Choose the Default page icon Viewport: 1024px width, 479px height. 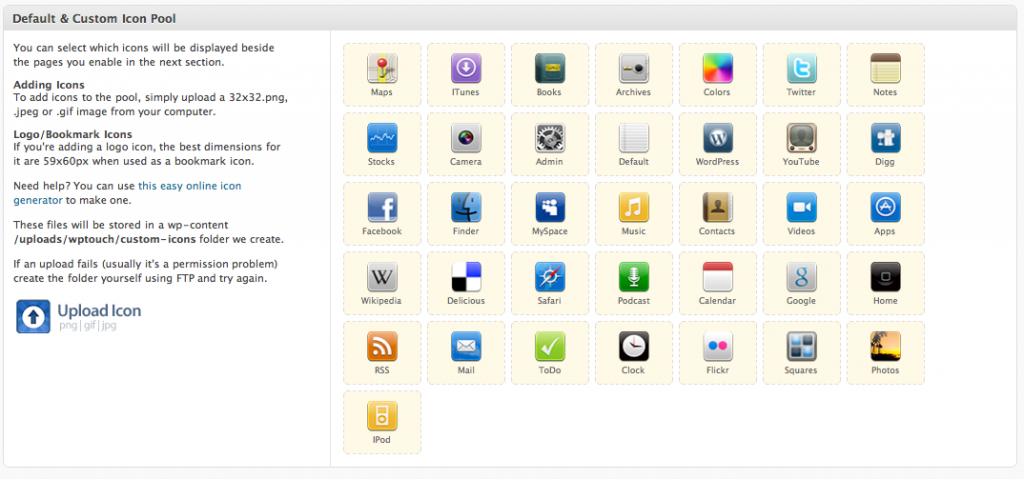[x=633, y=138]
